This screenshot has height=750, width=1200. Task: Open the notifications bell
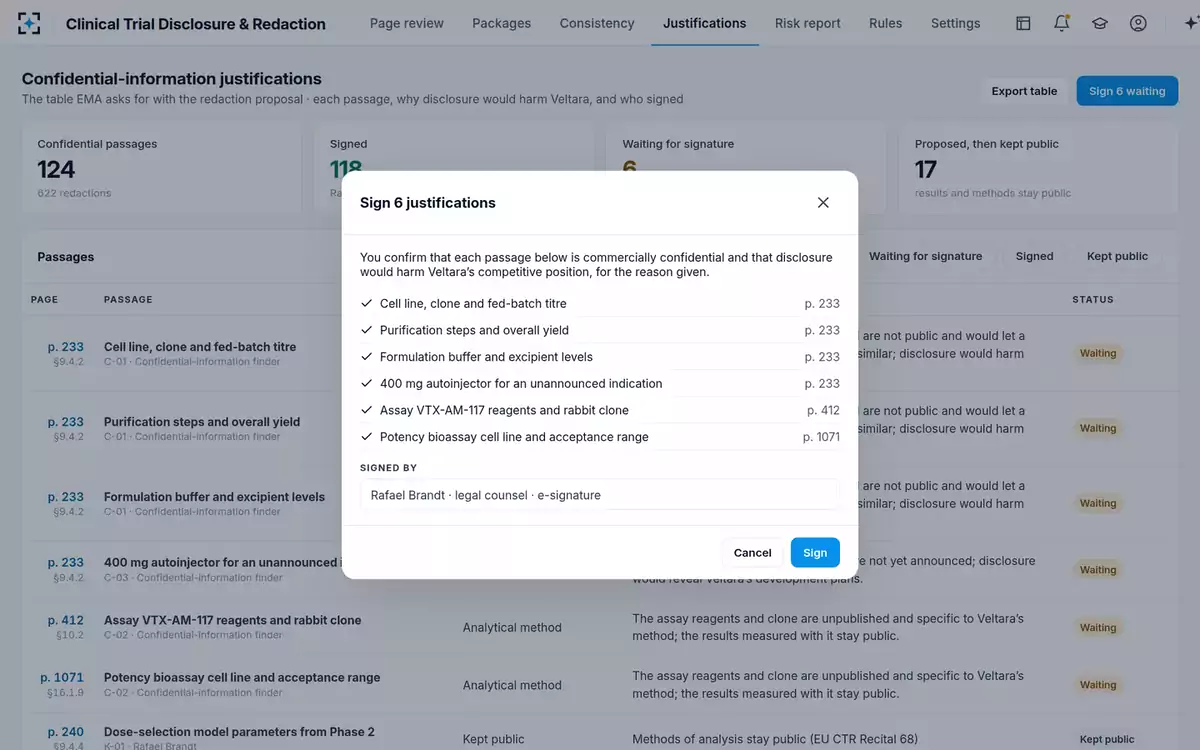[x=1062, y=23]
